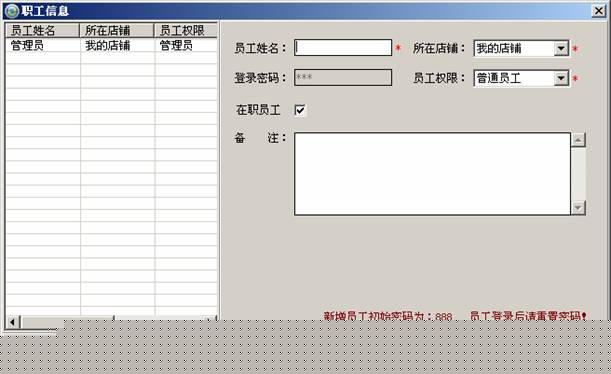
Task: Click the 登录密码: field label
Action: tap(260, 78)
